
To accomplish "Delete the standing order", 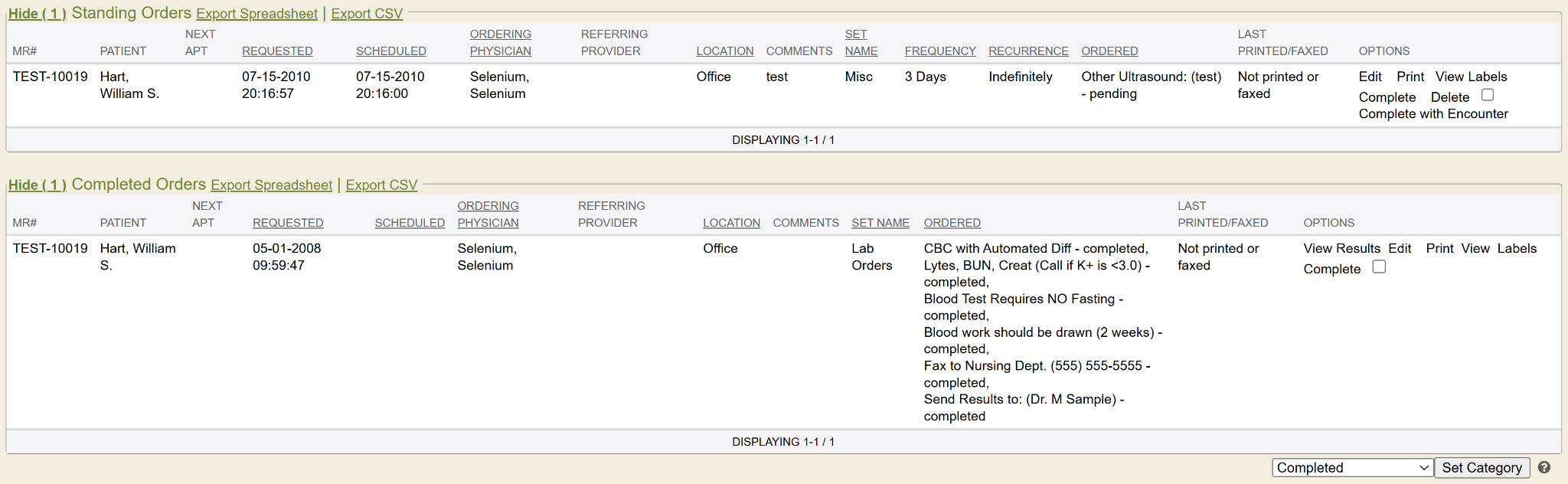I will 1449,97.
